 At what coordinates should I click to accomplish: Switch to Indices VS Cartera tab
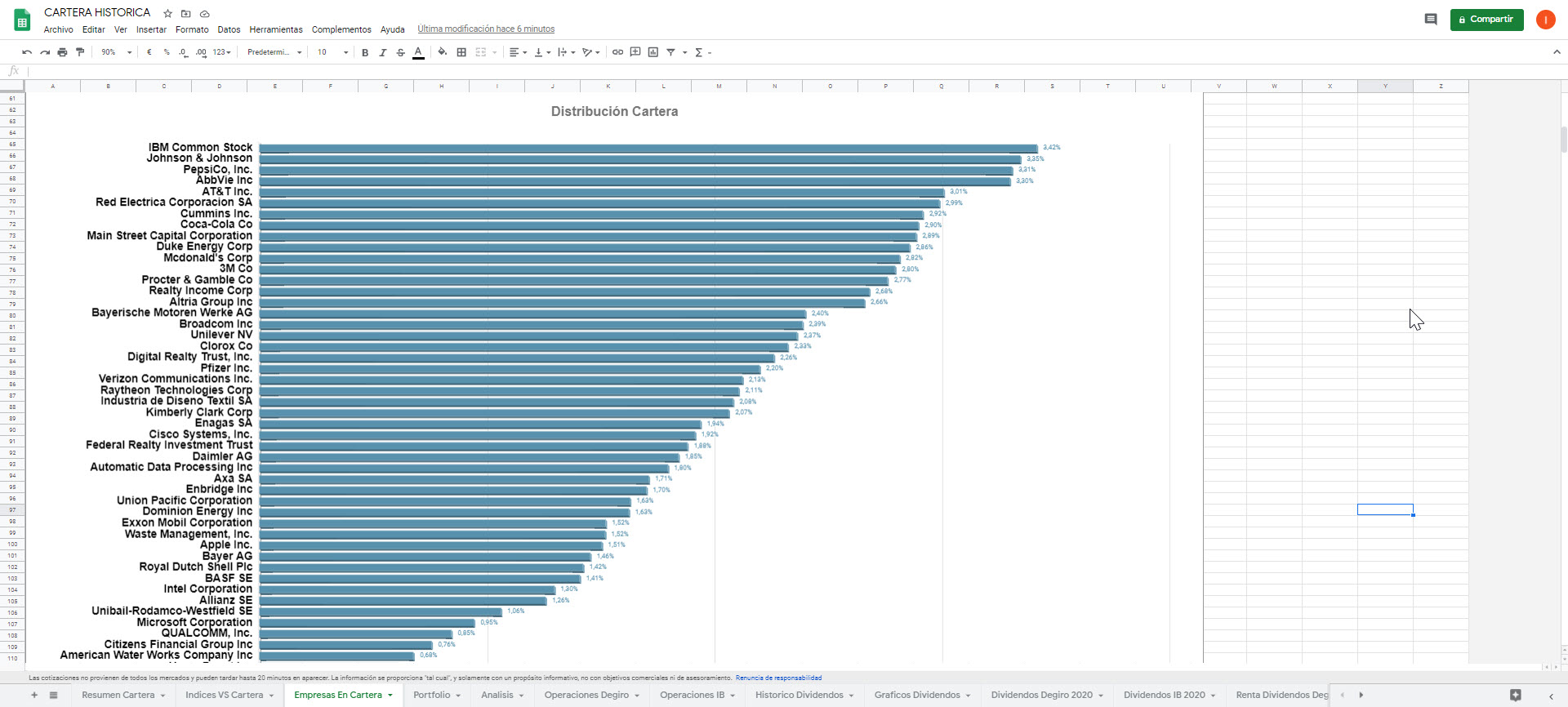pyautogui.click(x=225, y=695)
